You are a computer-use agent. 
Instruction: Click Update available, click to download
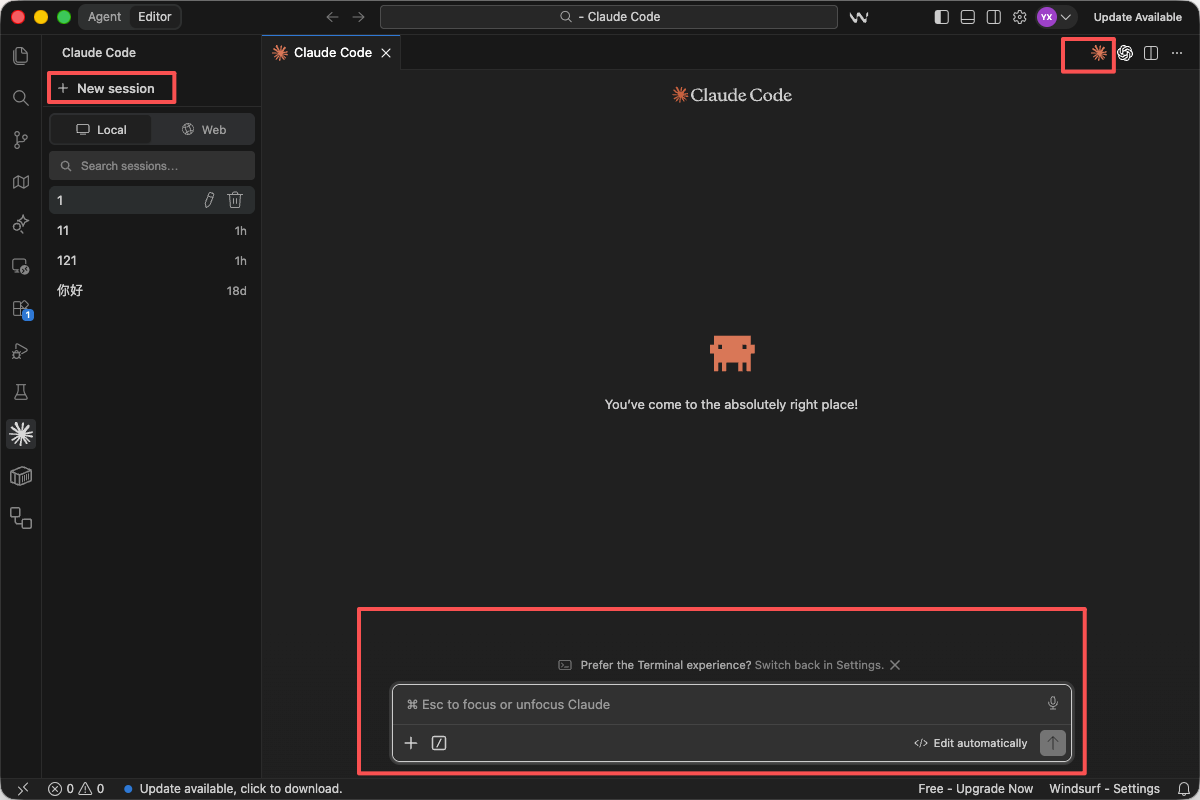(x=233, y=789)
